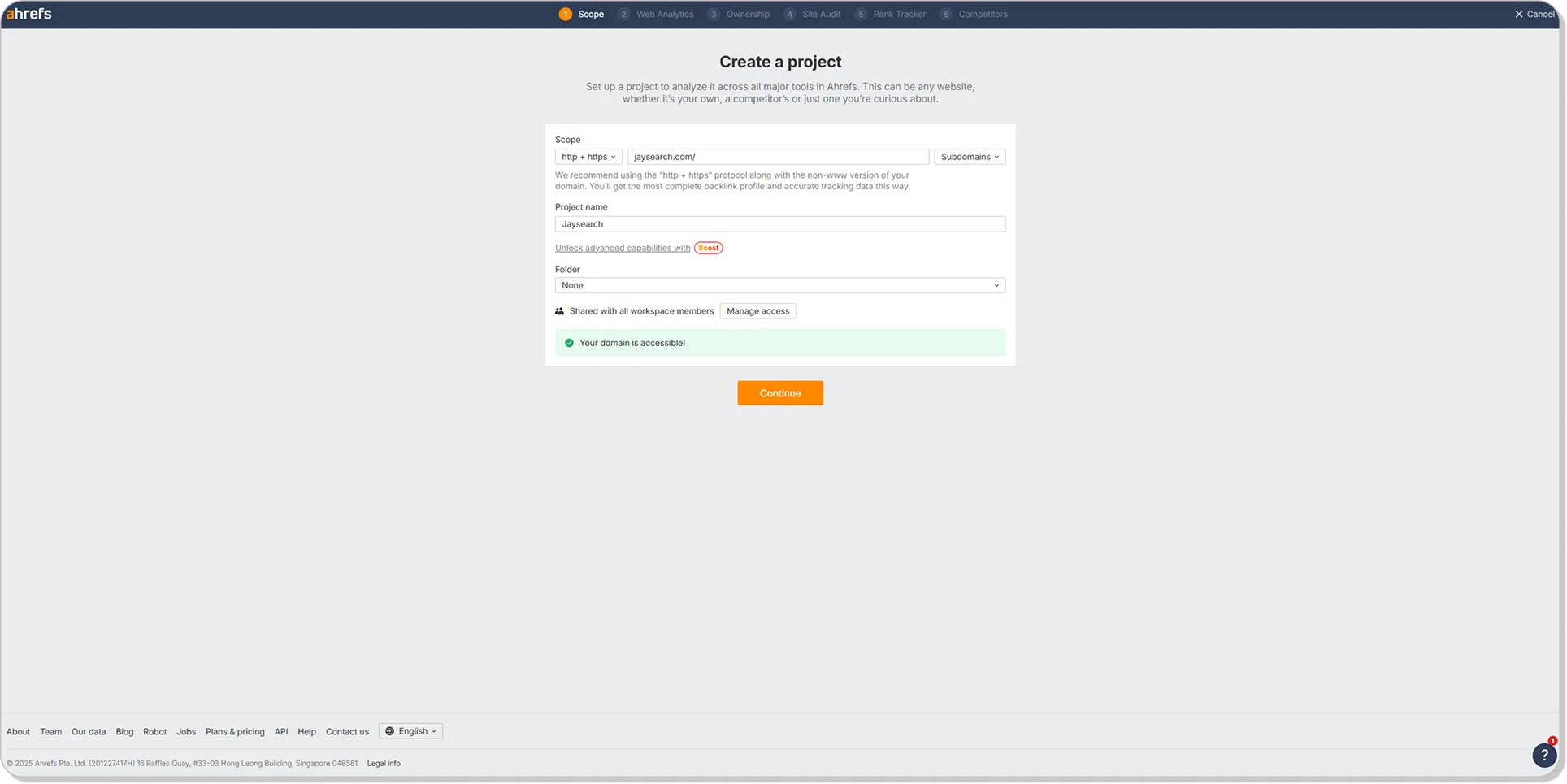The image size is (1567, 784).
Task: Click the Manage access button
Action: (757, 311)
